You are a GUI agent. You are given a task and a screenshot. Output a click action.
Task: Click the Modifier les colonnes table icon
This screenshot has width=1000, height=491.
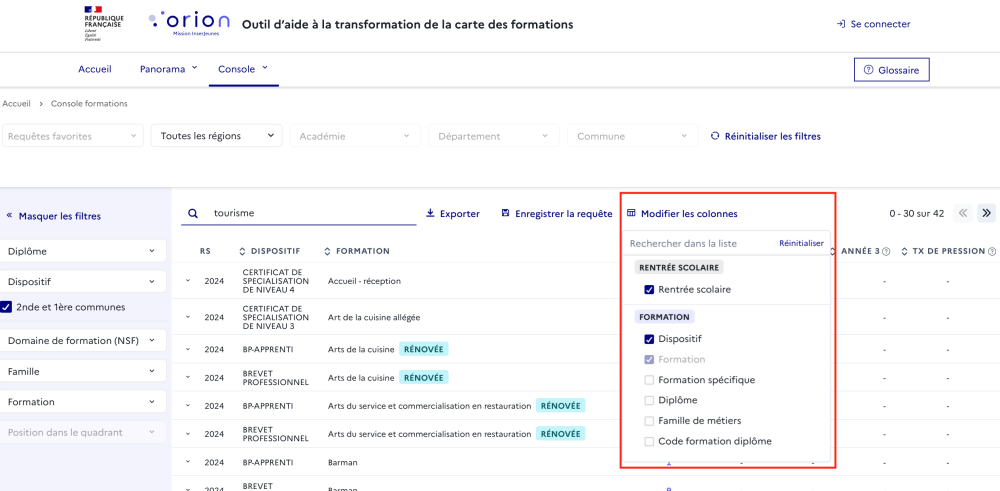631,214
